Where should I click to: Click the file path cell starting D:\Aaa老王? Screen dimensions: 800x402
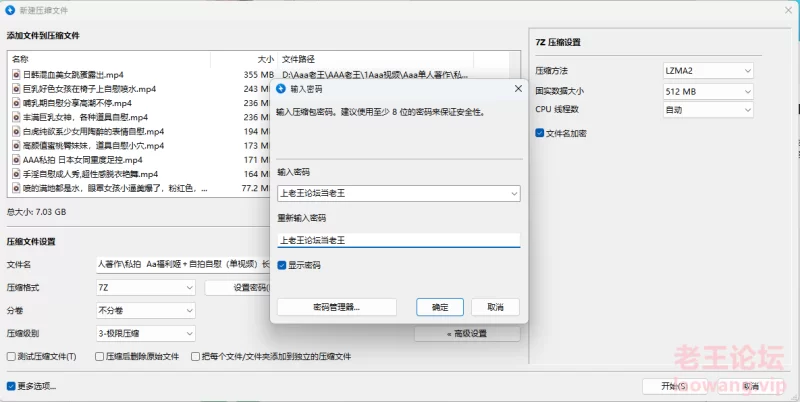(375, 74)
